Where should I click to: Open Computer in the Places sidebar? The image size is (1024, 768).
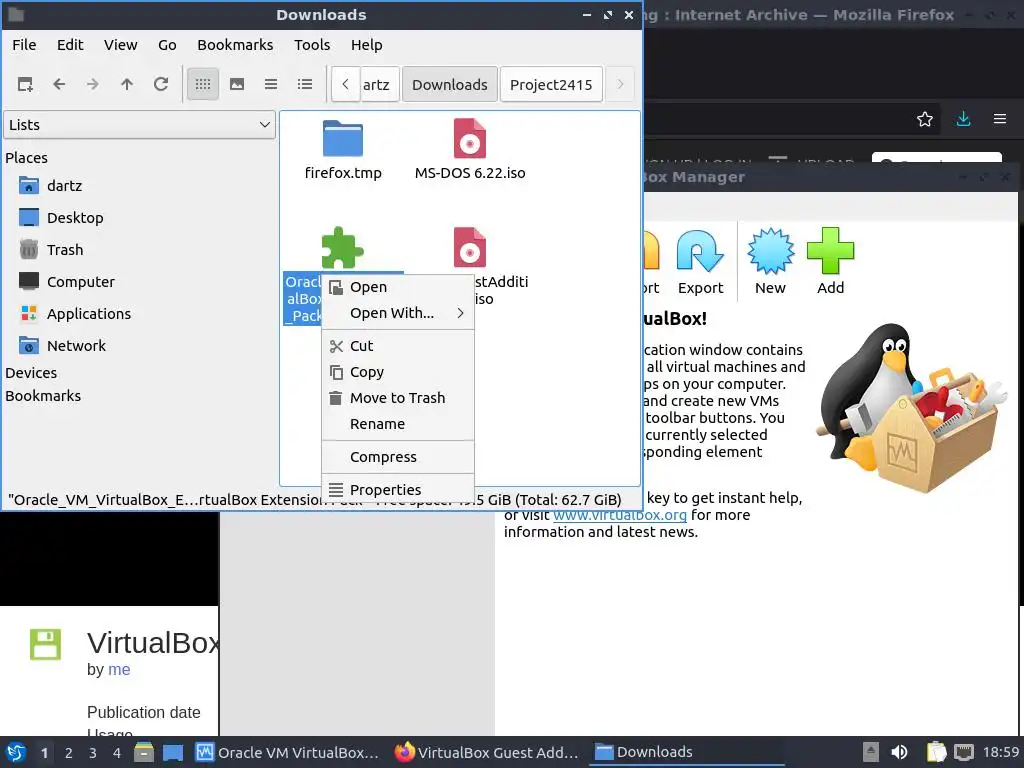(x=67, y=282)
